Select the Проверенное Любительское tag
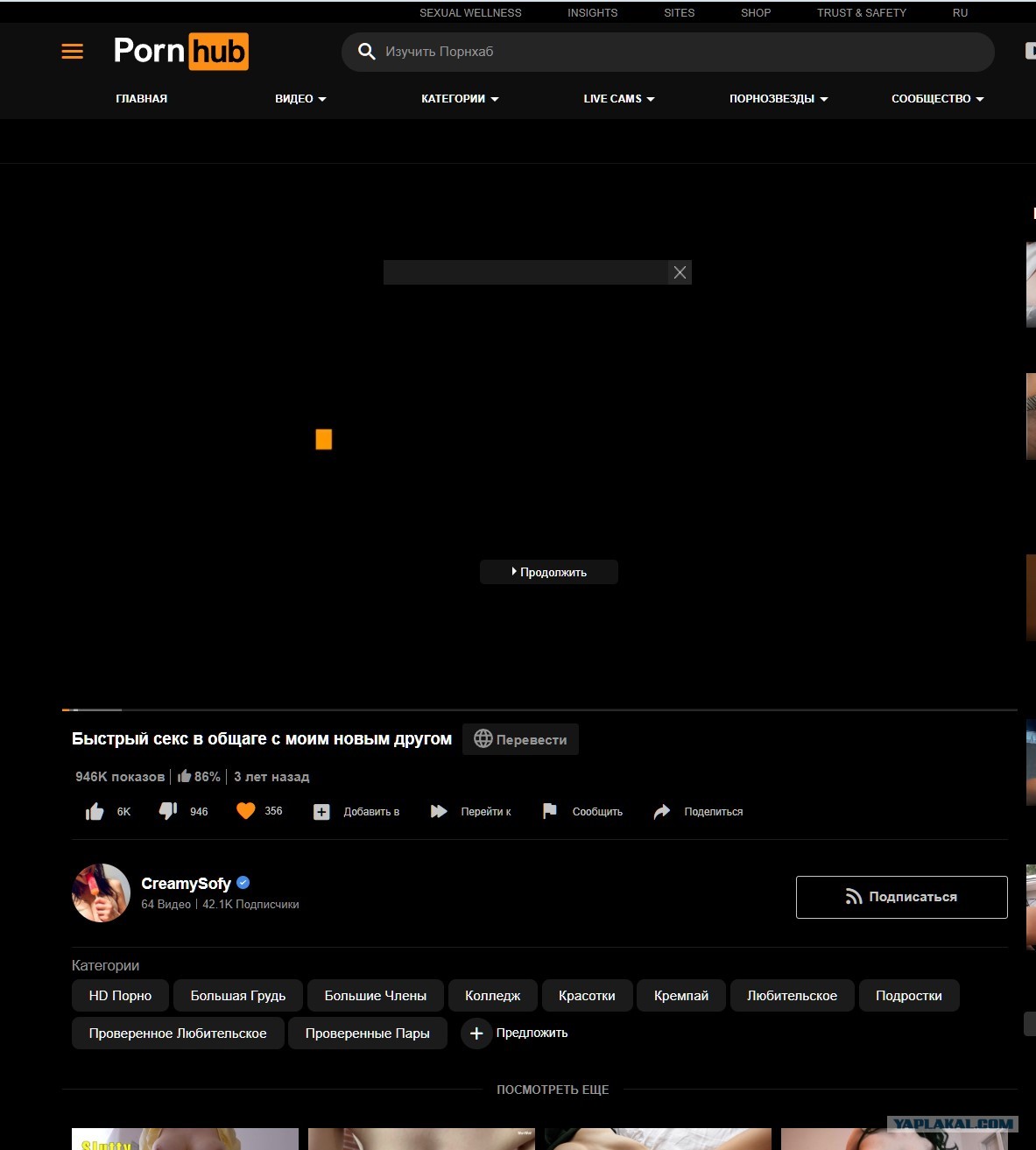 (178, 1034)
